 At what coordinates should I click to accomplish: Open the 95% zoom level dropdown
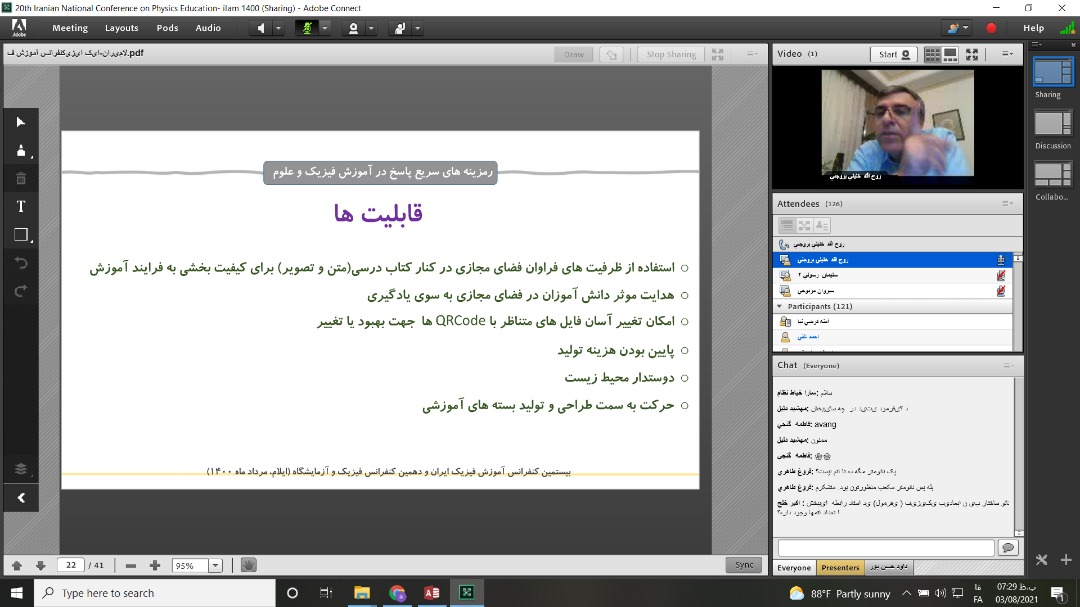(215, 565)
